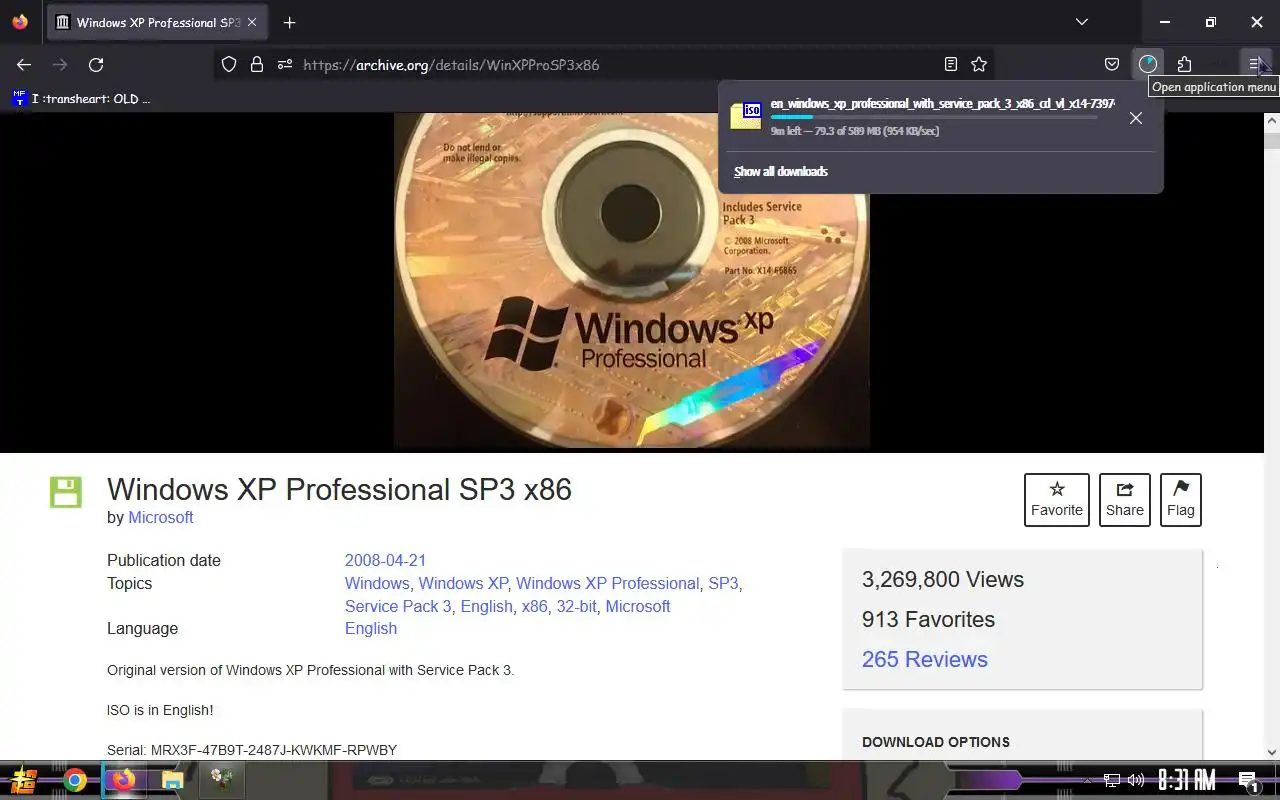This screenshot has width=1280, height=800.
Task: Show hidden system tray icons
Action: pos(1088,780)
